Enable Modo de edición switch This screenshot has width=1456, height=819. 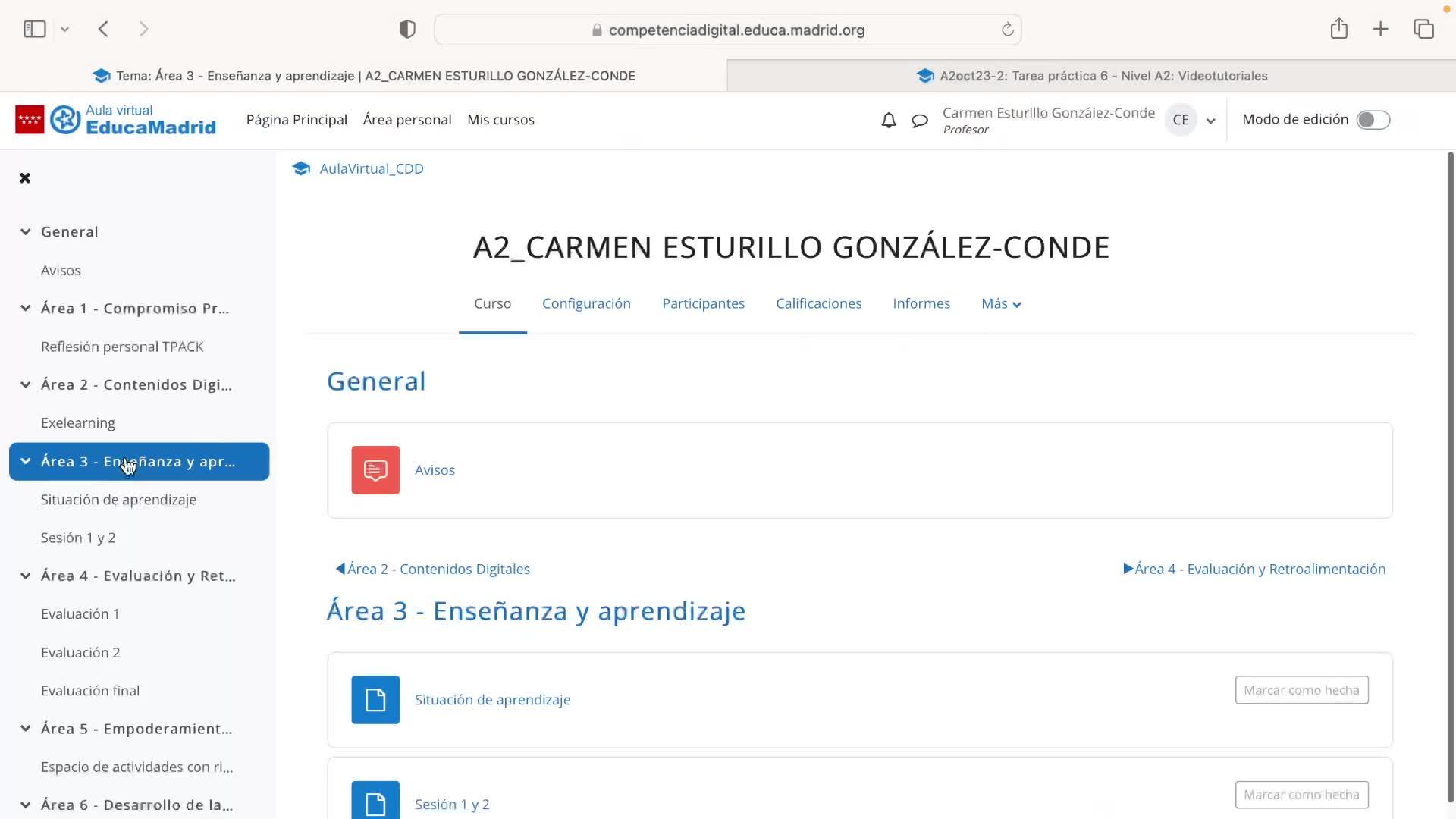[1373, 120]
